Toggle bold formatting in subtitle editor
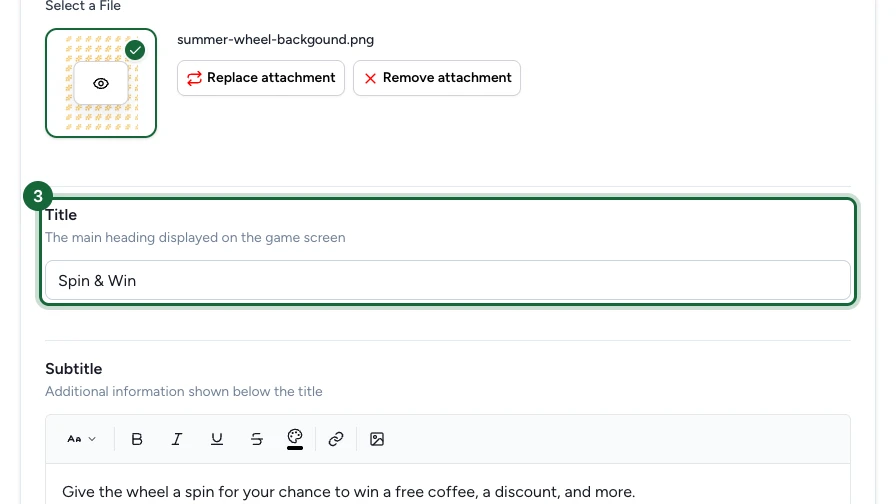The height and width of the screenshot is (504, 896). tap(137, 439)
